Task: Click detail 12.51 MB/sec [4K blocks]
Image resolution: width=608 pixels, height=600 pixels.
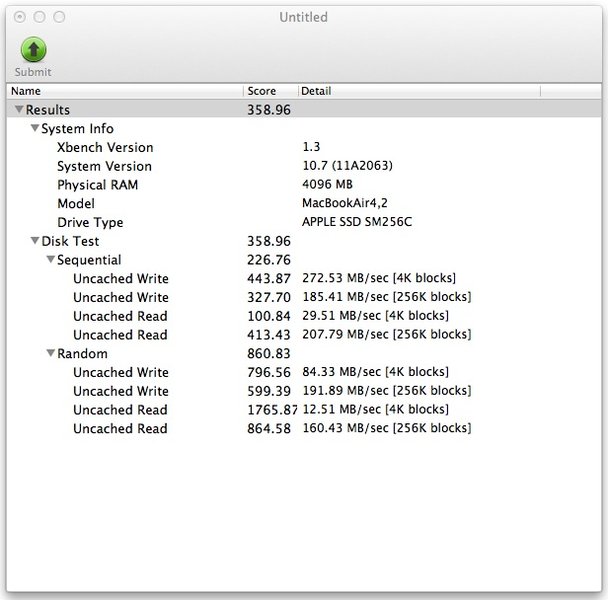Action: 375,409
